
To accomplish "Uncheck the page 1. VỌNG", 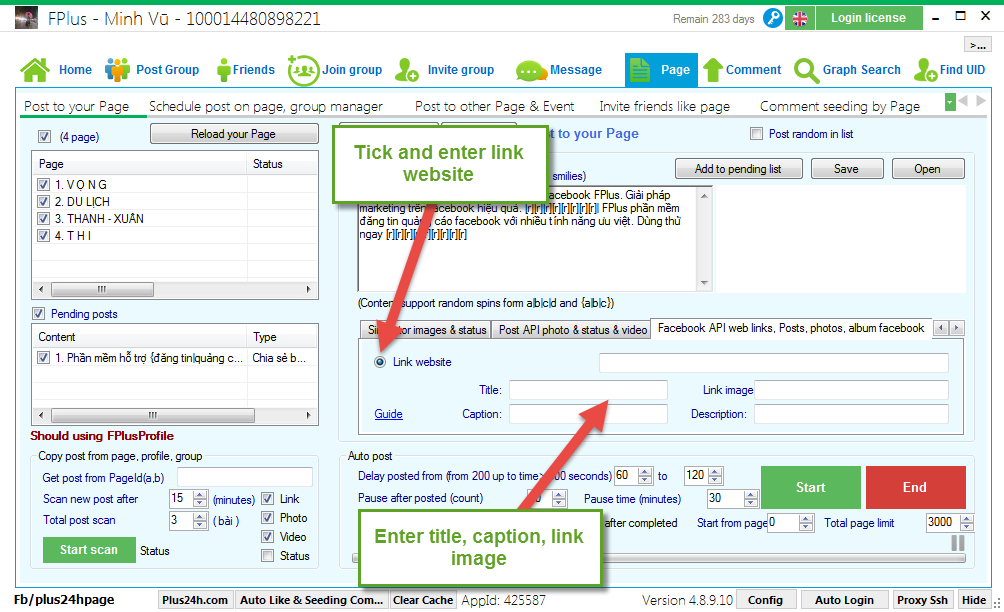I will [x=44, y=185].
